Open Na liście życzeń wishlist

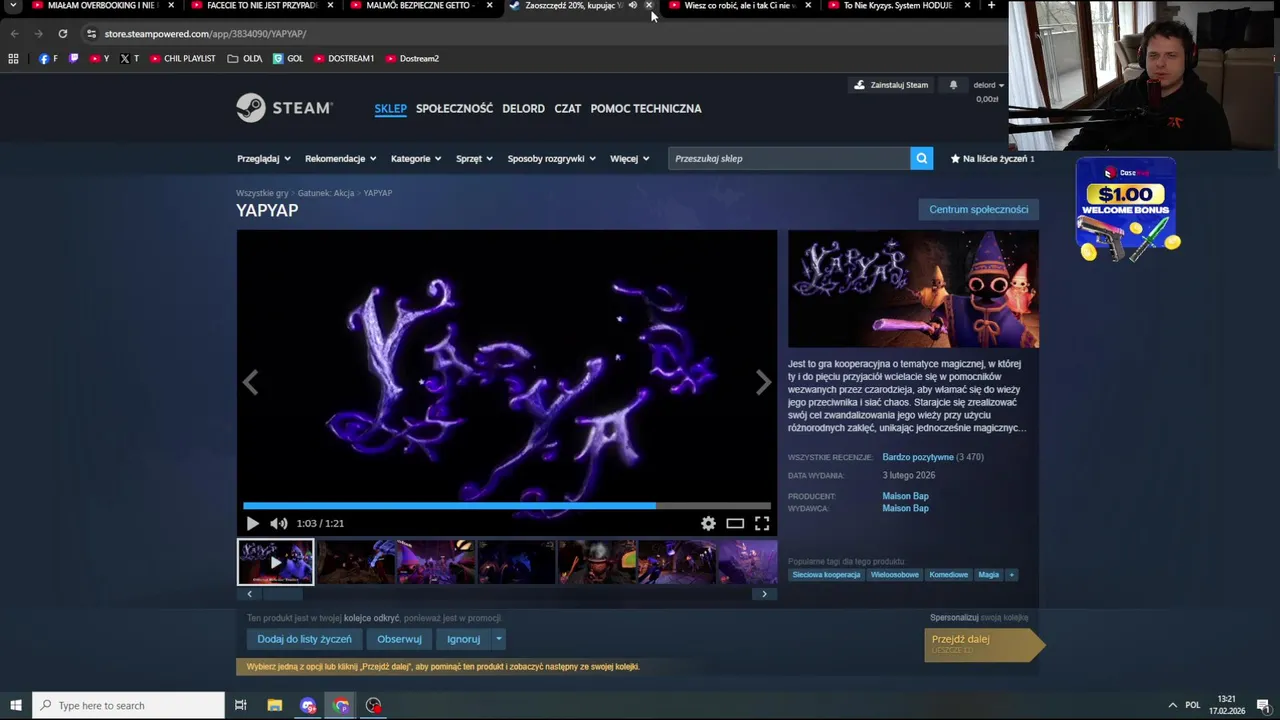[992, 158]
